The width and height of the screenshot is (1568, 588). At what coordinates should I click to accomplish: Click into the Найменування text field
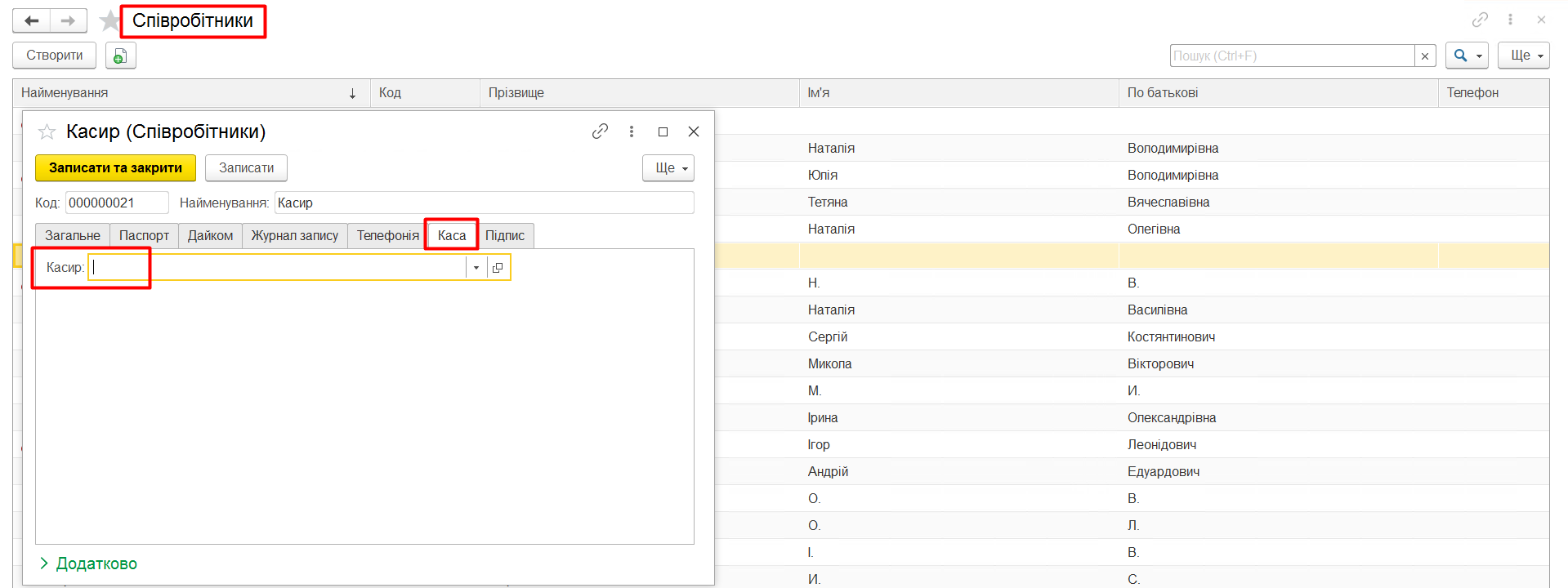(x=484, y=203)
